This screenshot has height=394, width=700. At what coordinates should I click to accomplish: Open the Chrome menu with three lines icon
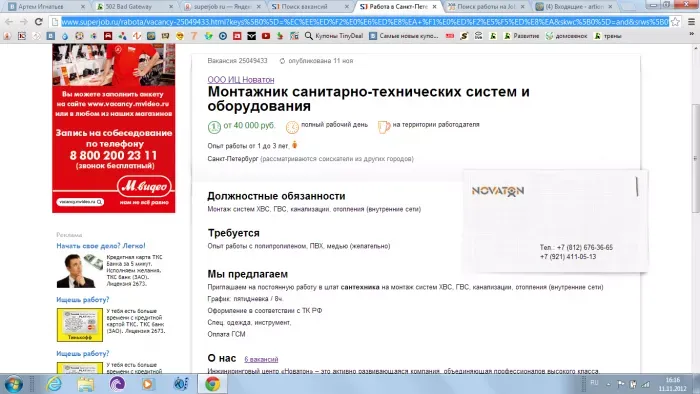coord(691,21)
